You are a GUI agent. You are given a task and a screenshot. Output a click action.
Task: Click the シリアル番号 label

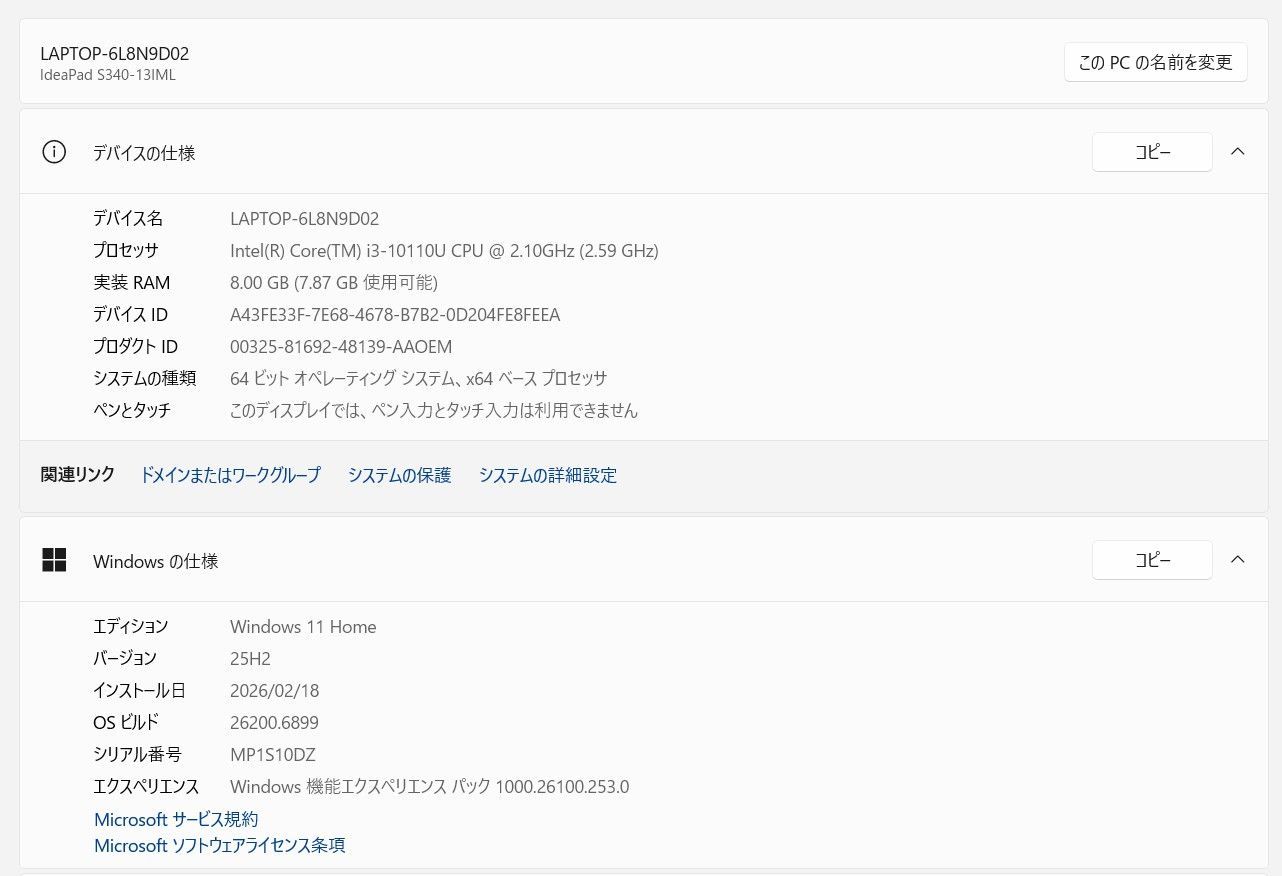pos(138,754)
